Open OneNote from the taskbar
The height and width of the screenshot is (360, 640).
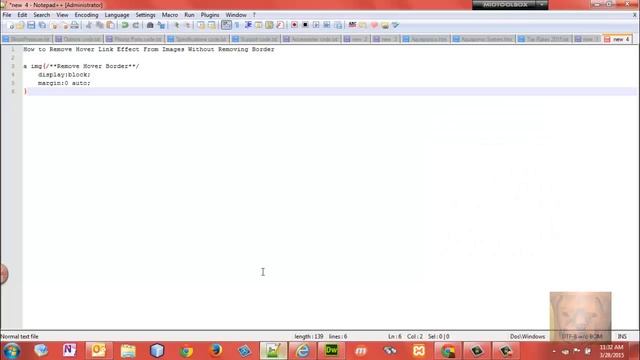(70, 351)
